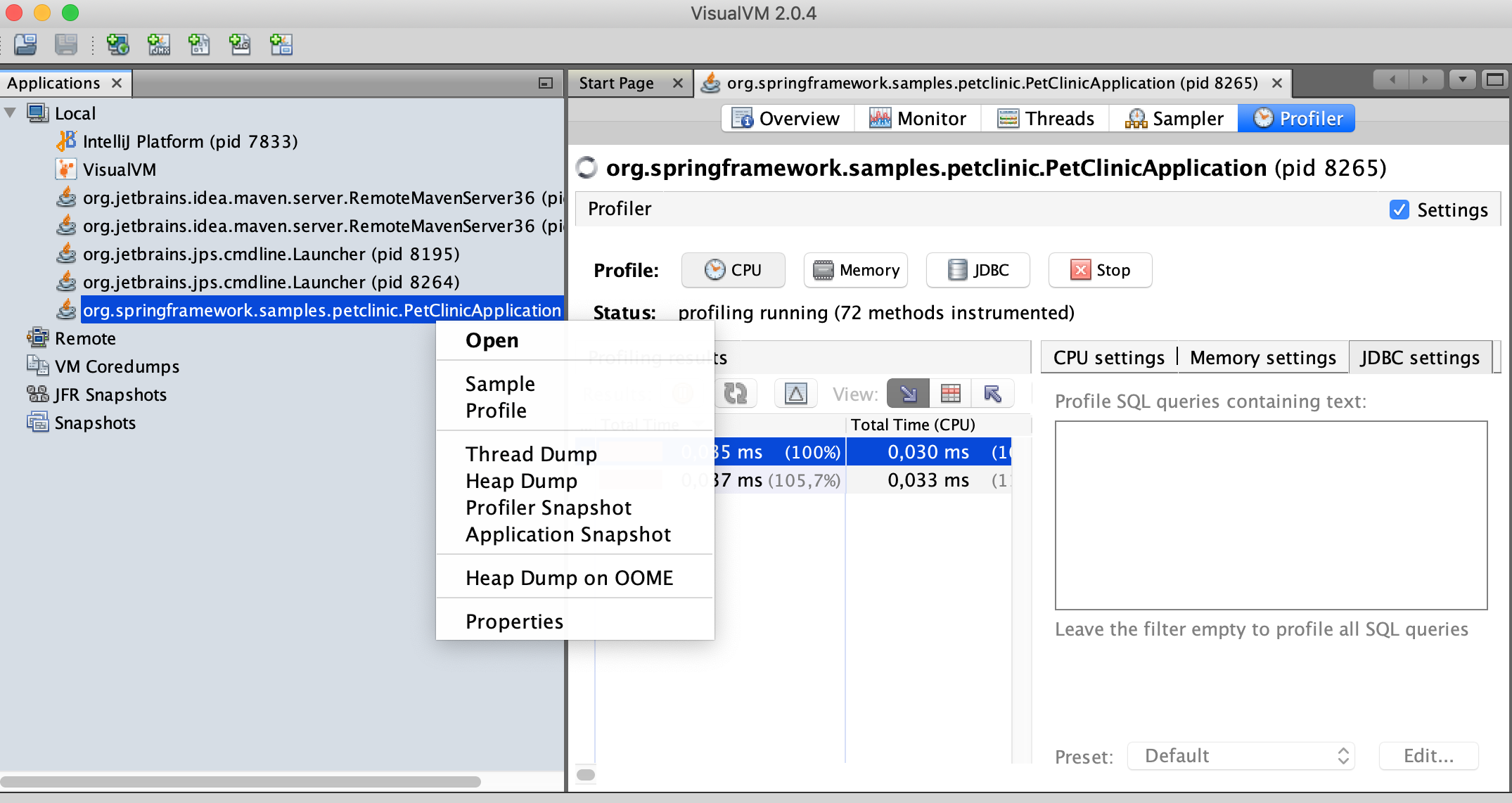
Task: Click the Add JMX Connection toolbar icon
Action: [x=159, y=45]
